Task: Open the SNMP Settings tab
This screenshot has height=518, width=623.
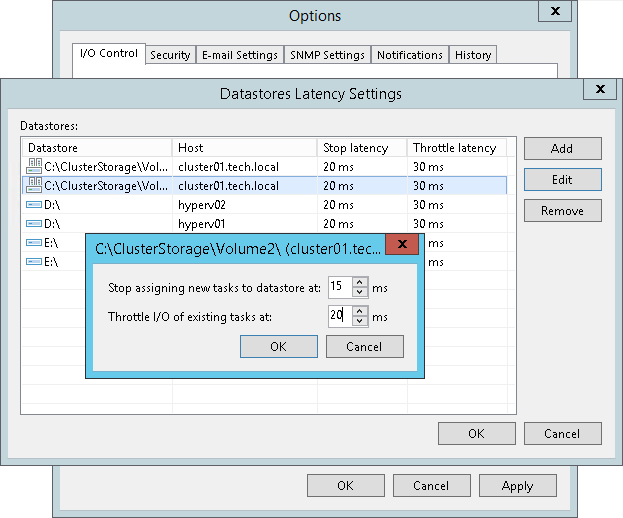Action: 328,55
